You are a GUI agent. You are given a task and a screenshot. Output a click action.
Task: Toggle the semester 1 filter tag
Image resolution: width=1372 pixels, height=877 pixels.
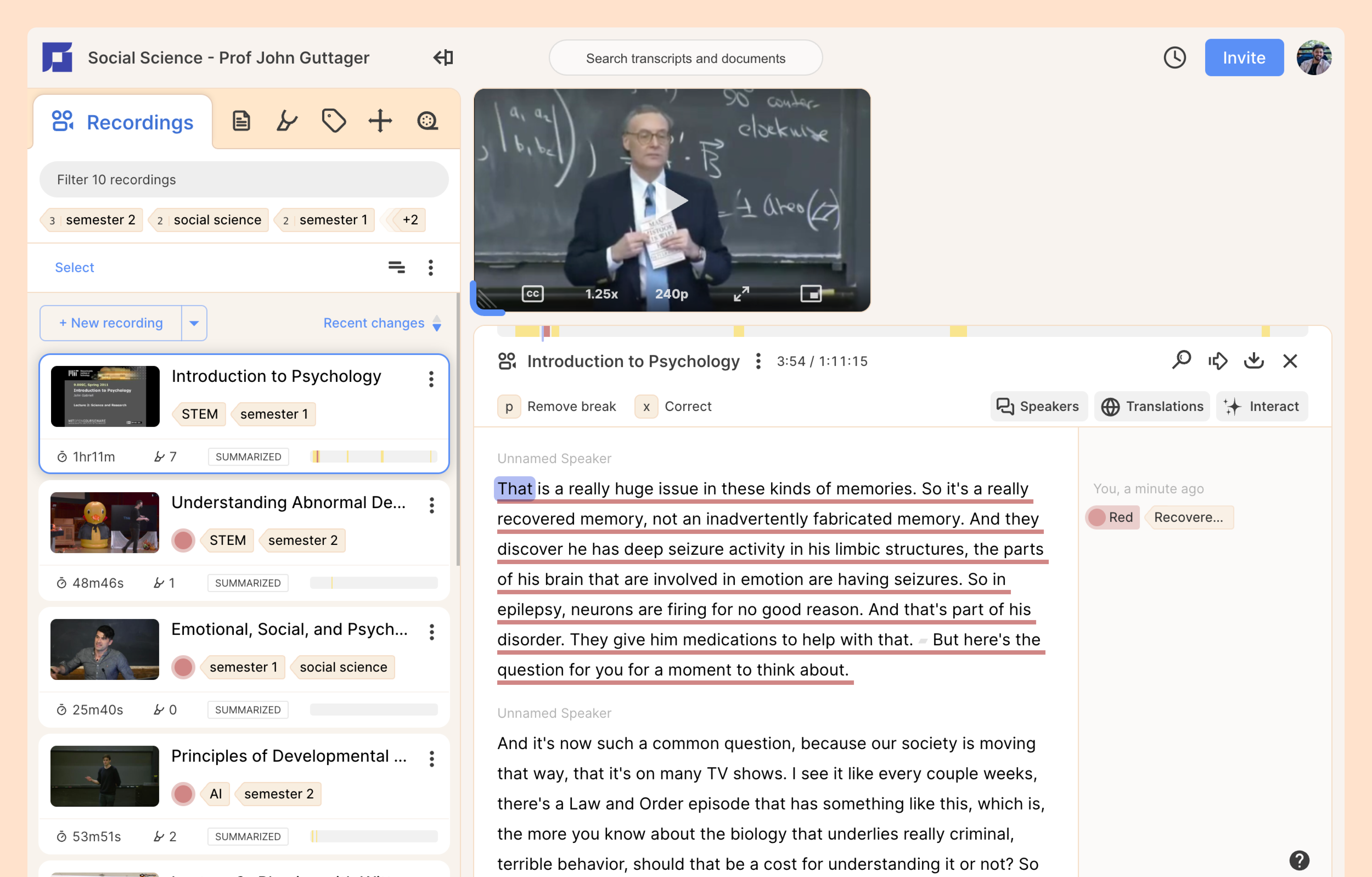[325, 220]
